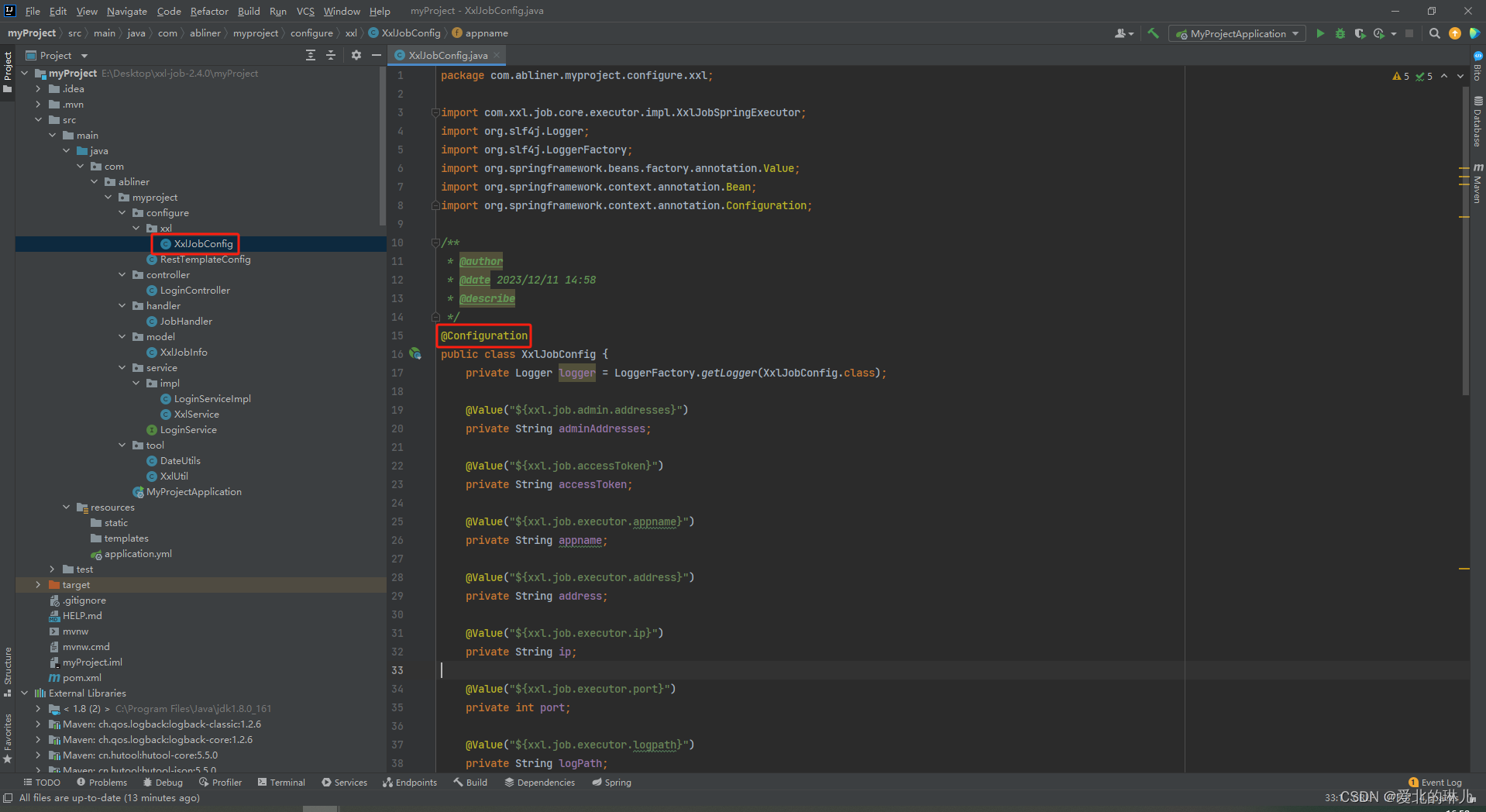Click the Project tree vertical scrollbar

click(383, 146)
